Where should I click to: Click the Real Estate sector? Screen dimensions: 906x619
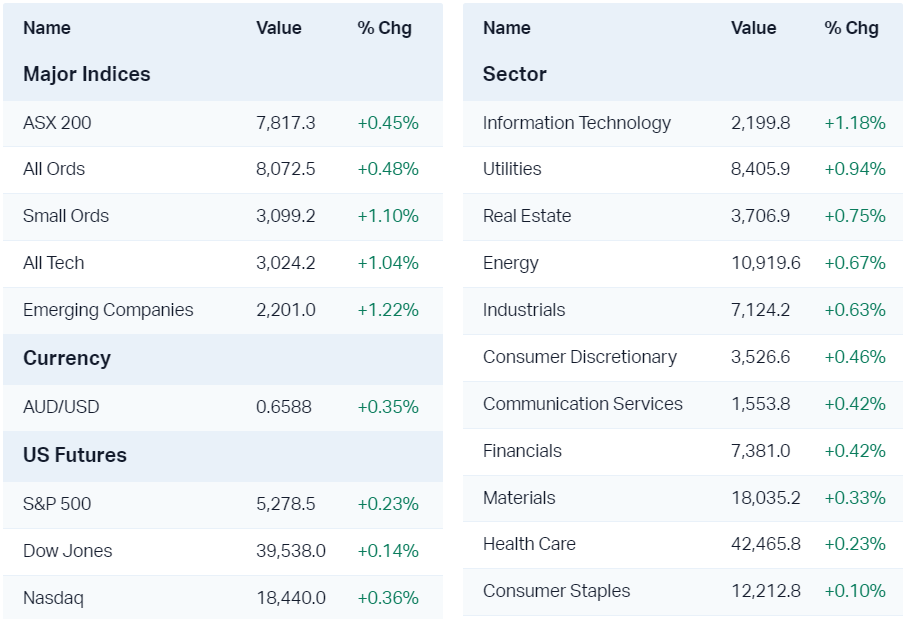[x=527, y=216]
